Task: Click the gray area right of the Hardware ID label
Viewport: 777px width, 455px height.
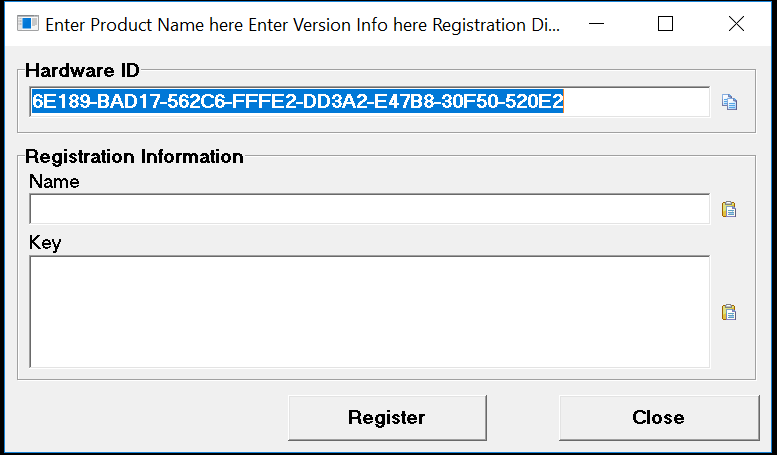Action: (446, 59)
